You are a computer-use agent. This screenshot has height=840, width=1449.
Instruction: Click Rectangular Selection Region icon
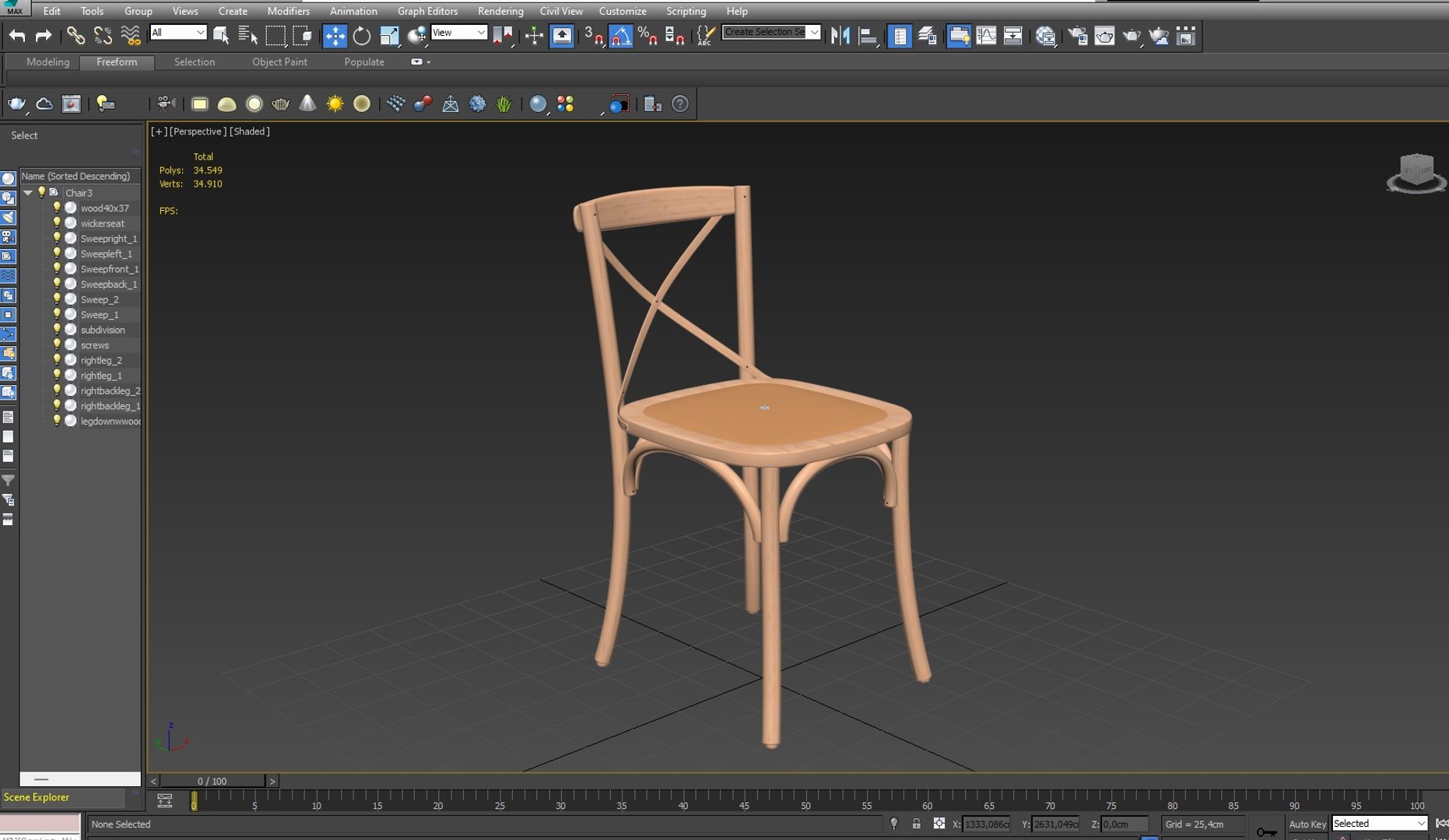[275, 36]
